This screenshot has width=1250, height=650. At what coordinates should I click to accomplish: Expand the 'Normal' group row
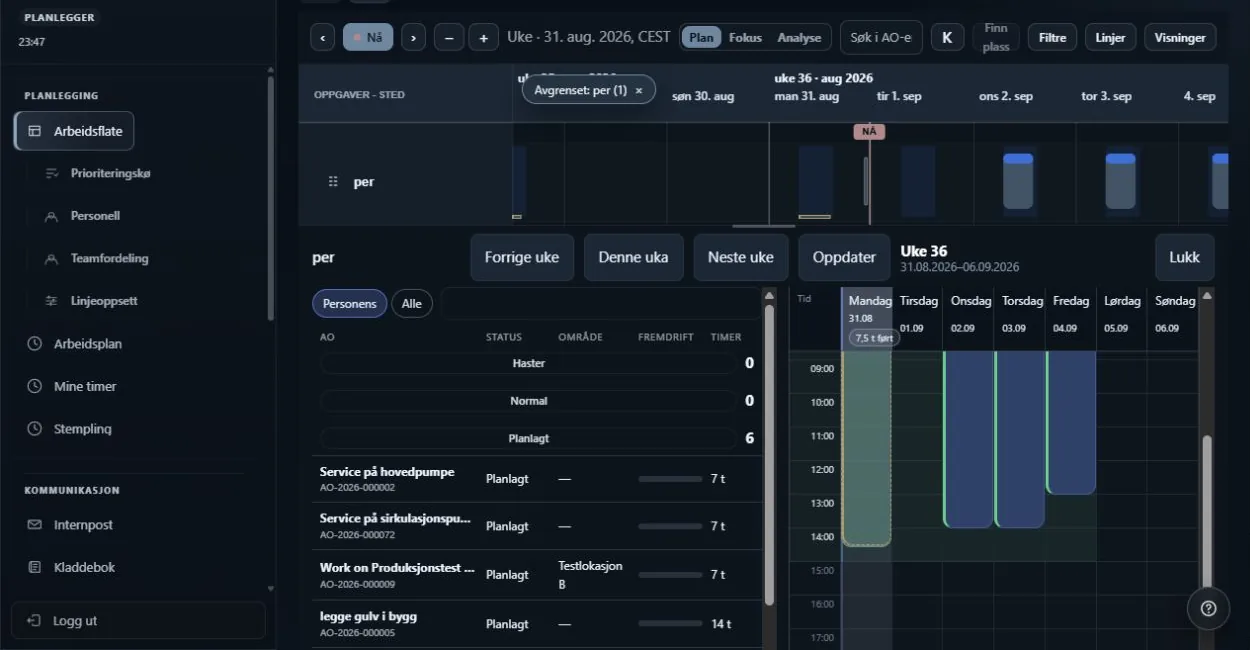[528, 401]
